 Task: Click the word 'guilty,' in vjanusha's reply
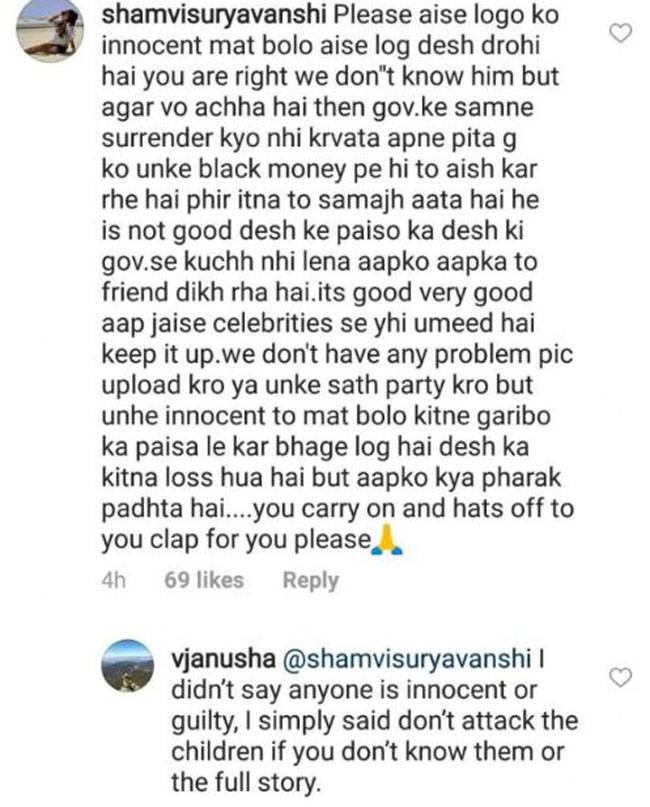point(203,722)
